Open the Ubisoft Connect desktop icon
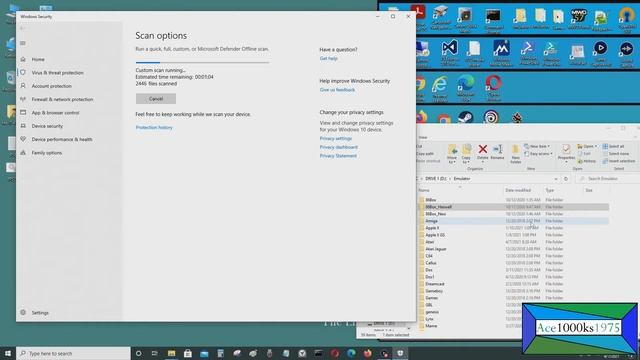 (x=491, y=118)
